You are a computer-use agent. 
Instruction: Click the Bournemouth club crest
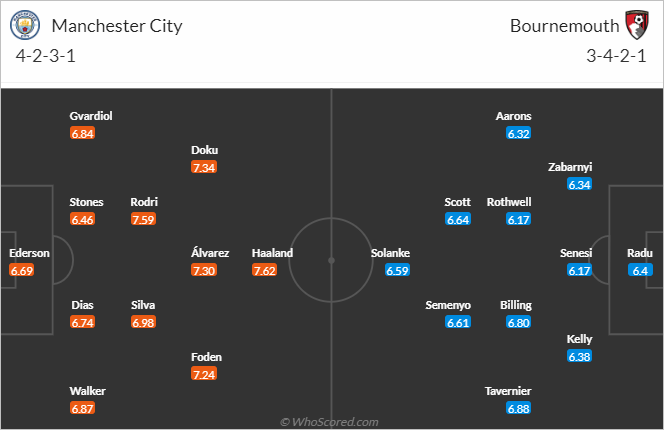pyautogui.click(x=637, y=25)
